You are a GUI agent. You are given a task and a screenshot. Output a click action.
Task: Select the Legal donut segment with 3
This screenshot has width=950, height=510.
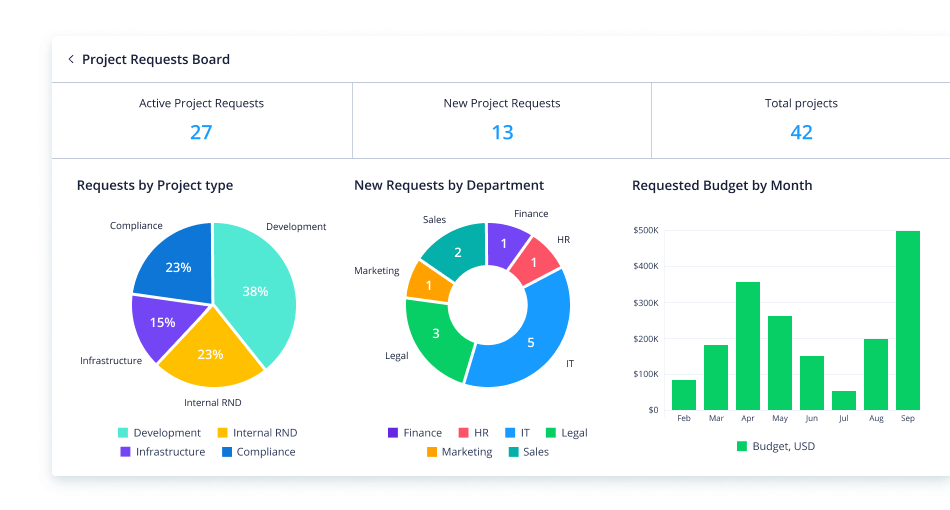[434, 334]
